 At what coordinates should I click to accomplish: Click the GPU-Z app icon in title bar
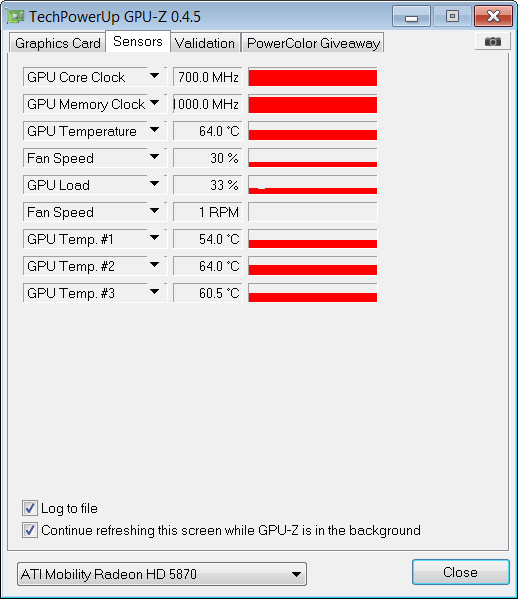16,16
